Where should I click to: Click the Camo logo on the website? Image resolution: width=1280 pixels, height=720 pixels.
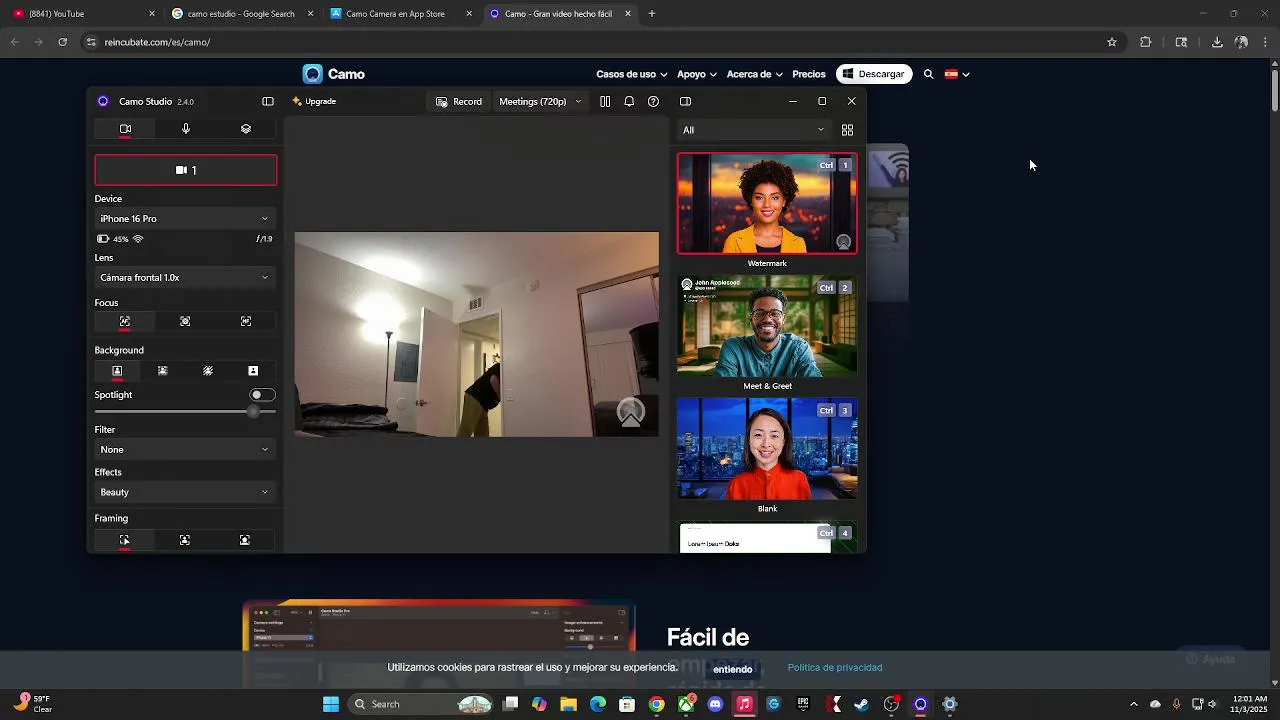334,74
